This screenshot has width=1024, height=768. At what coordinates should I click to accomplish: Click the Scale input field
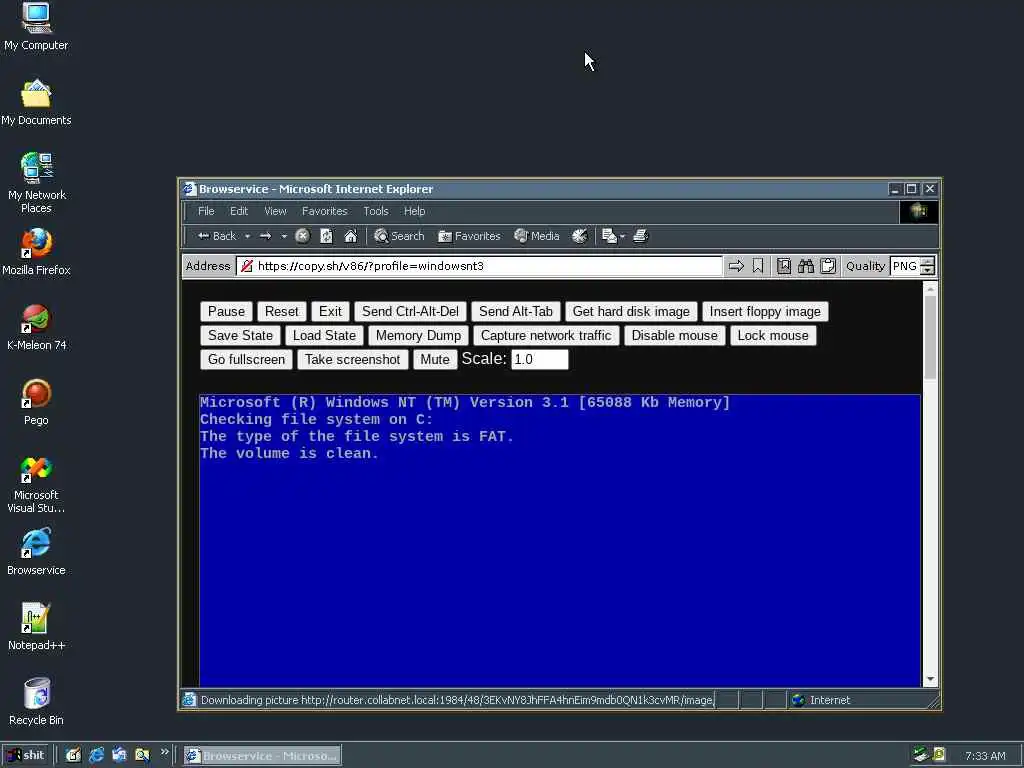coord(539,359)
